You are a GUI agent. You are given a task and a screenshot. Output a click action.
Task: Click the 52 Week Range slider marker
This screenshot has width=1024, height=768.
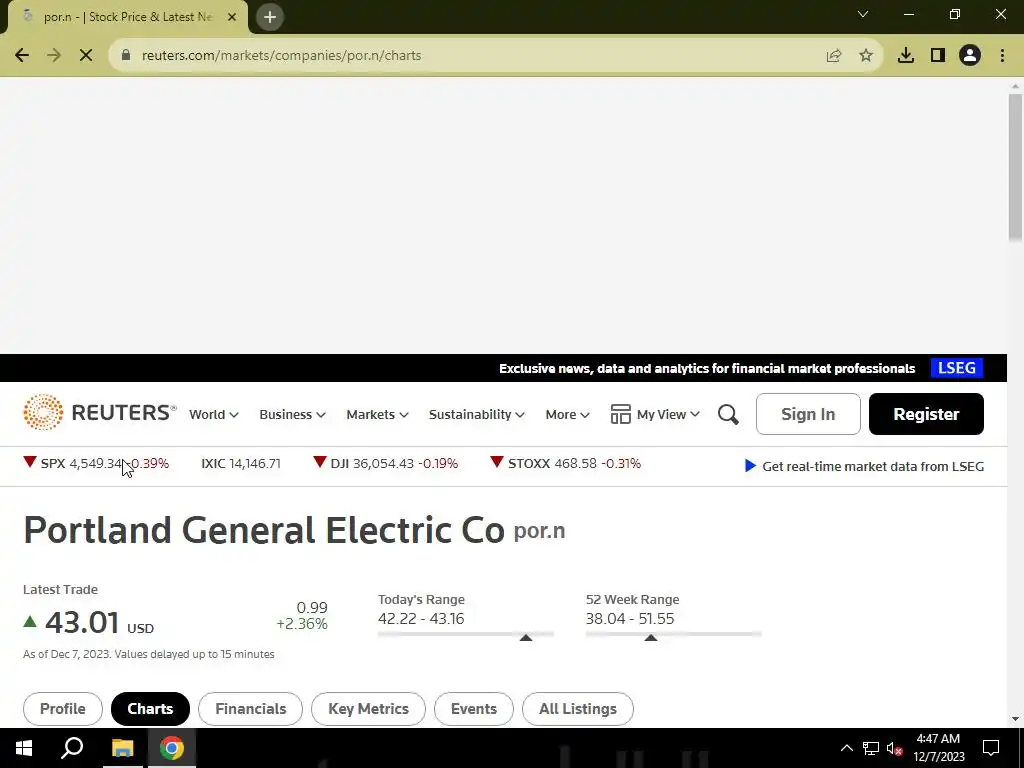pyautogui.click(x=650, y=637)
